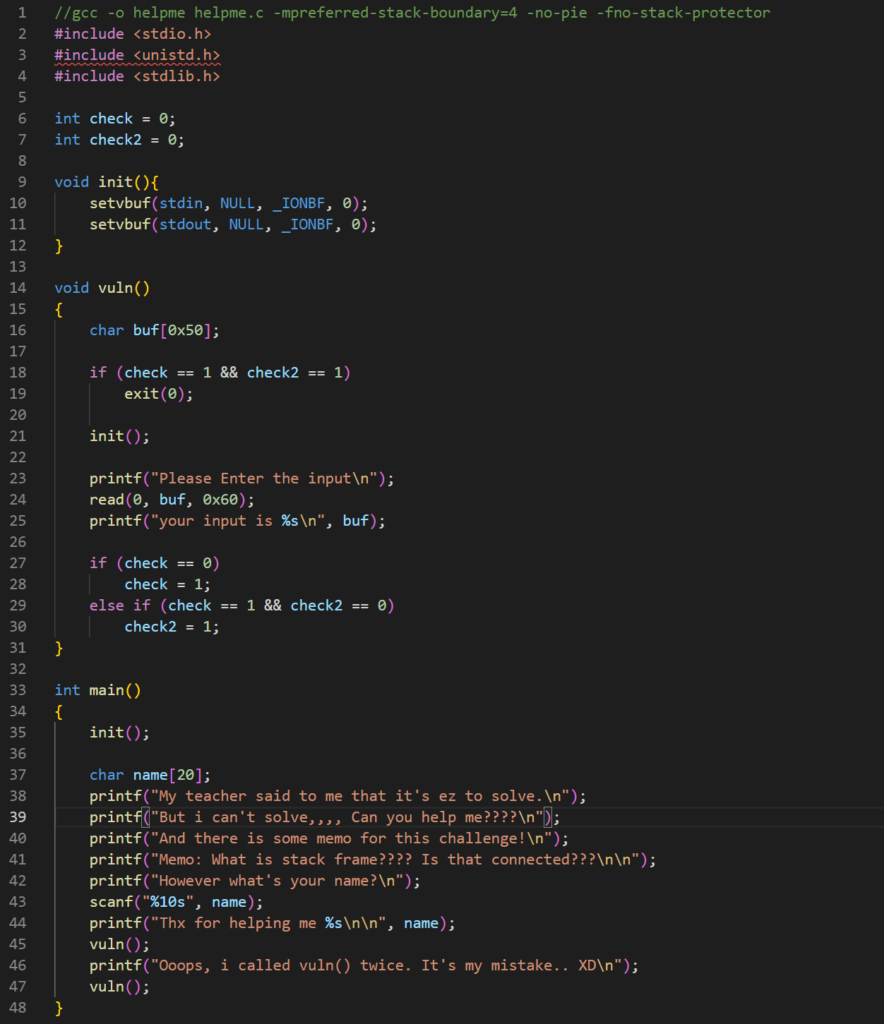This screenshot has width=884, height=1024.
Task: Click the exit(0); statement
Action: point(159,394)
